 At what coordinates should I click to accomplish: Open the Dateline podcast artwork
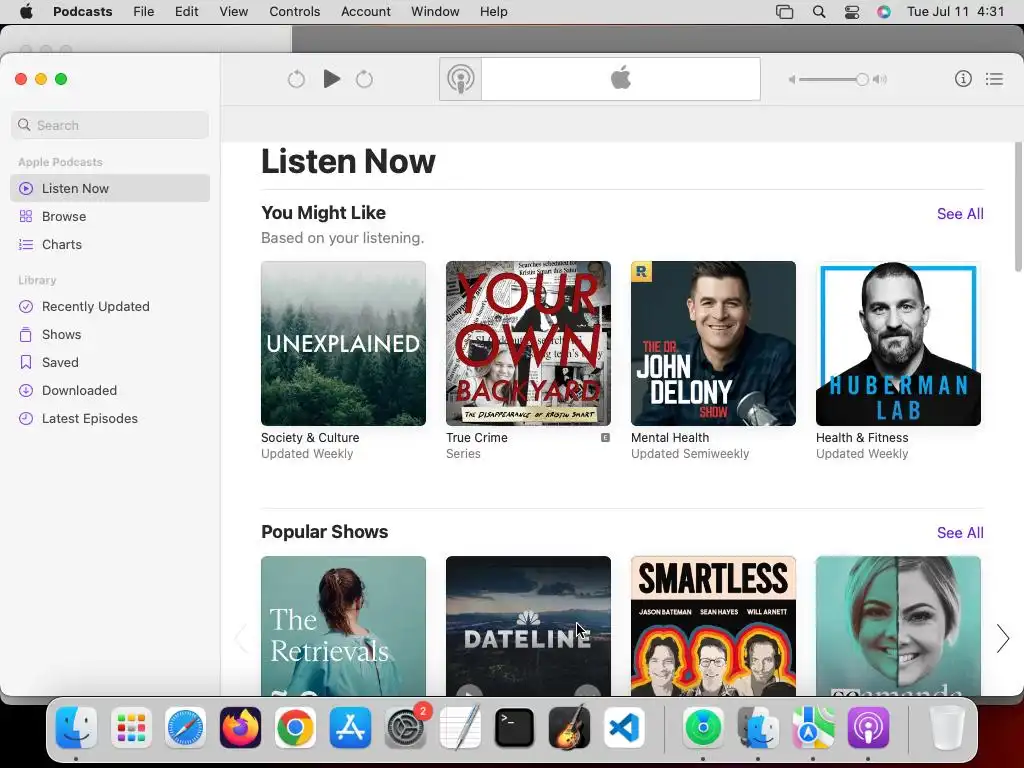pyautogui.click(x=528, y=626)
